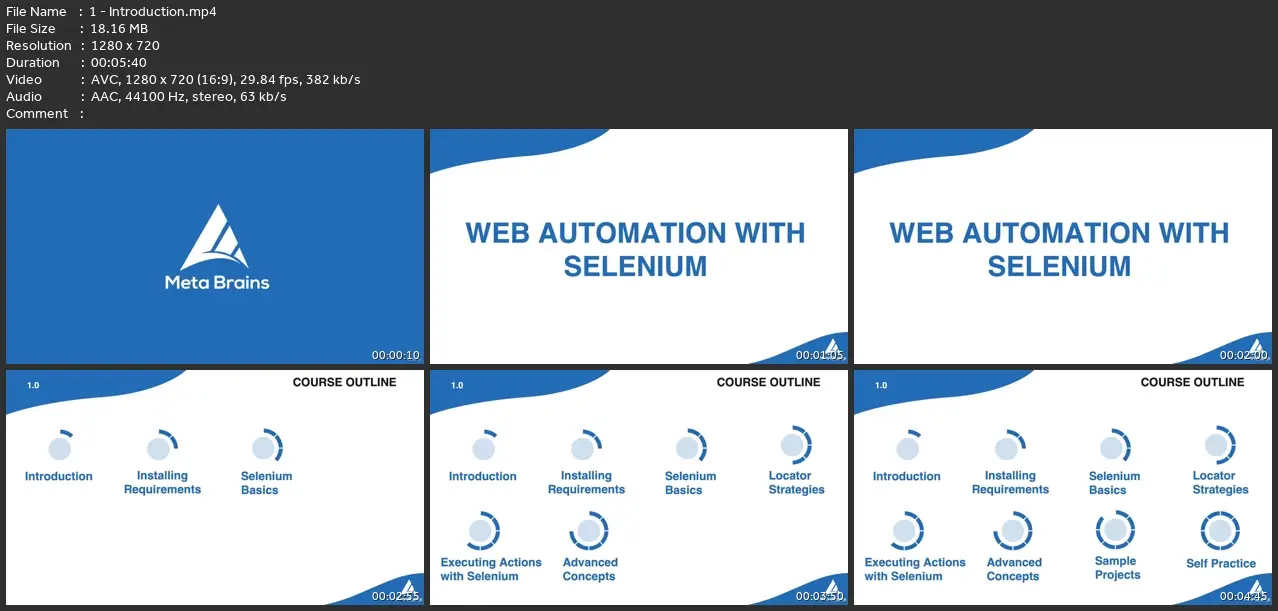The height and width of the screenshot is (611, 1278).
Task: Click the 'WEB AUTOMATION WITH SELENIUM' title in the 00:01:05 frame
Action: click(636, 250)
